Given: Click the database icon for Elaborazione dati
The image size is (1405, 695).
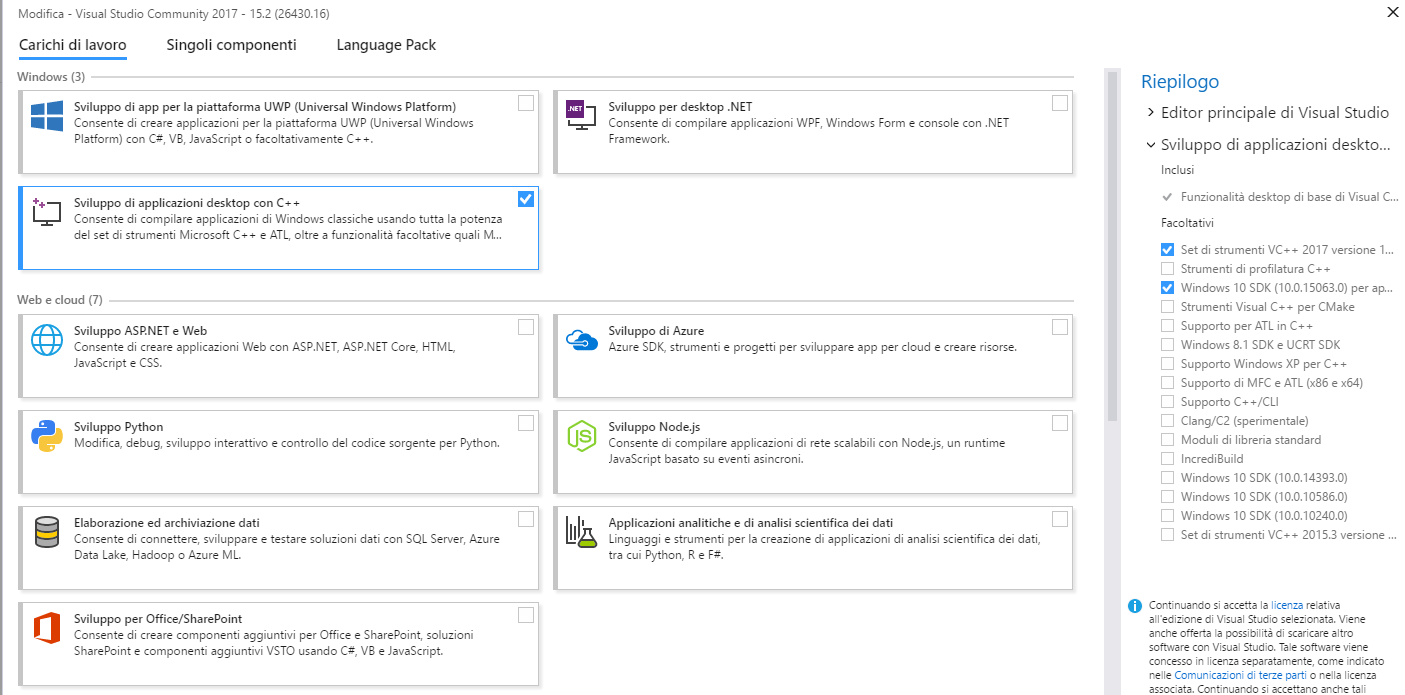Looking at the screenshot, I should pyautogui.click(x=46, y=532).
